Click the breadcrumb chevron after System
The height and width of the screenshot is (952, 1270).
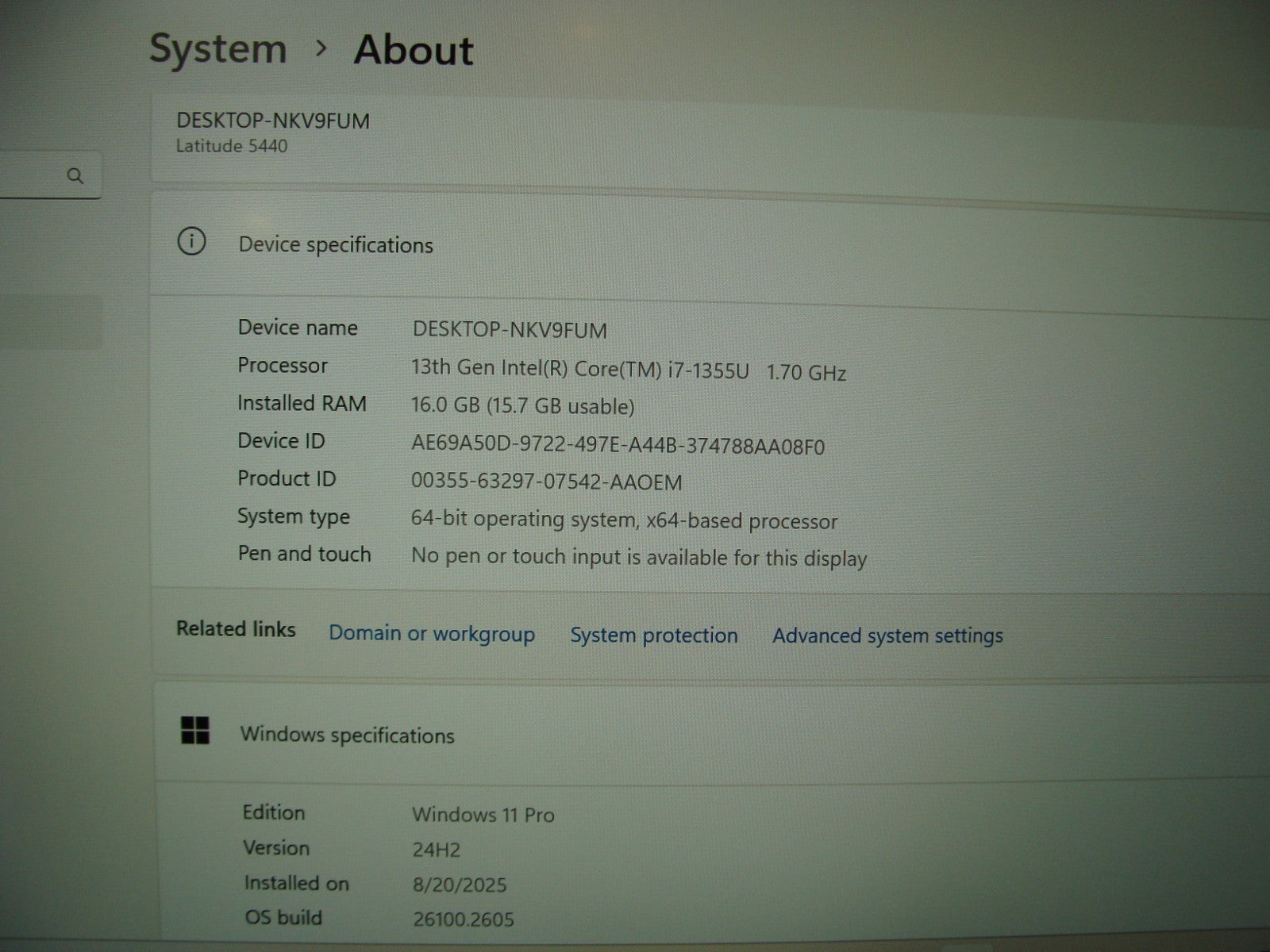coord(321,49)
